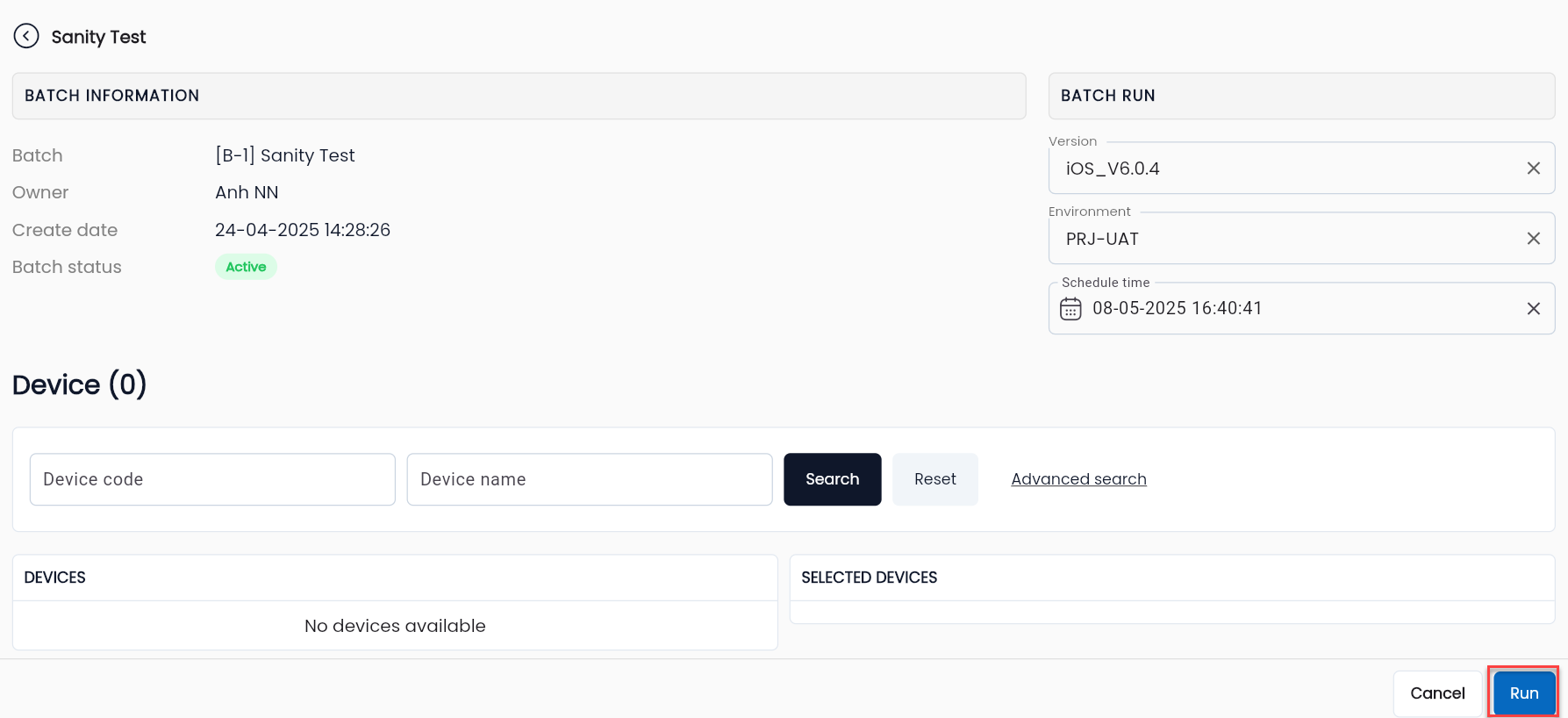1568x718 pixels.
Task: Clear the Environment field with its X icon
Action: (x=1533, y=239)
